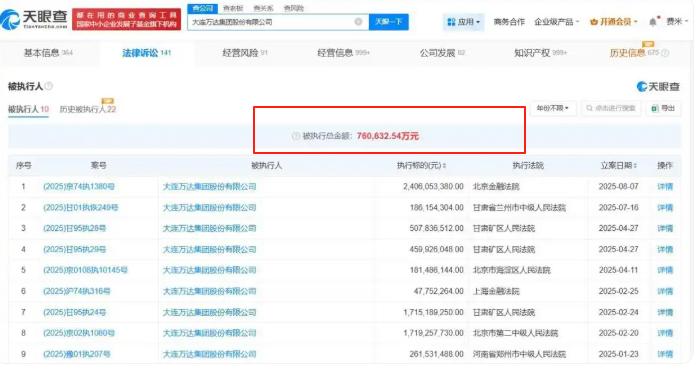Viewport: 697px width, 378px height.
Task: Switch to 历史被执行人 sub-tab
Action: [88, 109]
